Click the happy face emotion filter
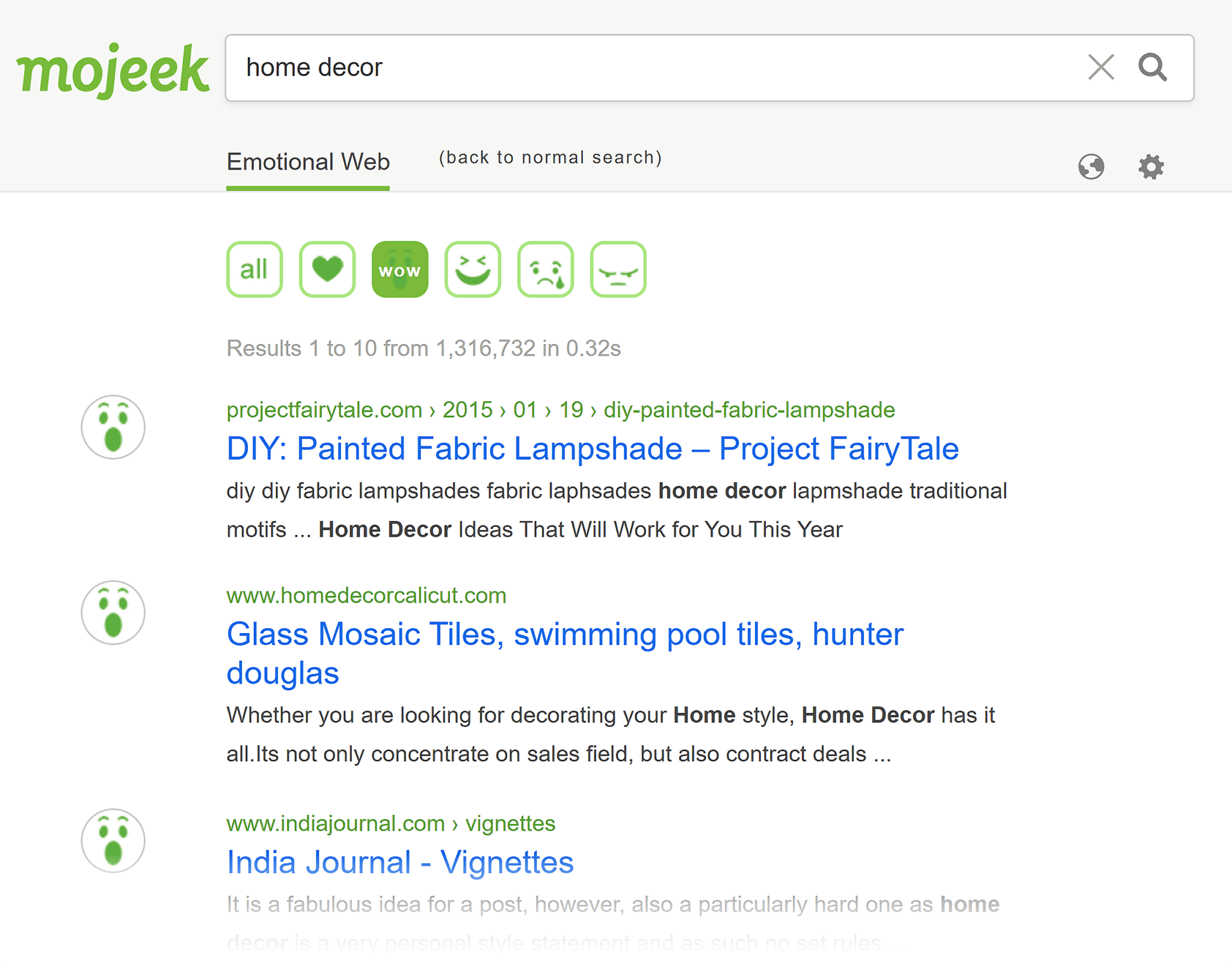 point(471,269)
